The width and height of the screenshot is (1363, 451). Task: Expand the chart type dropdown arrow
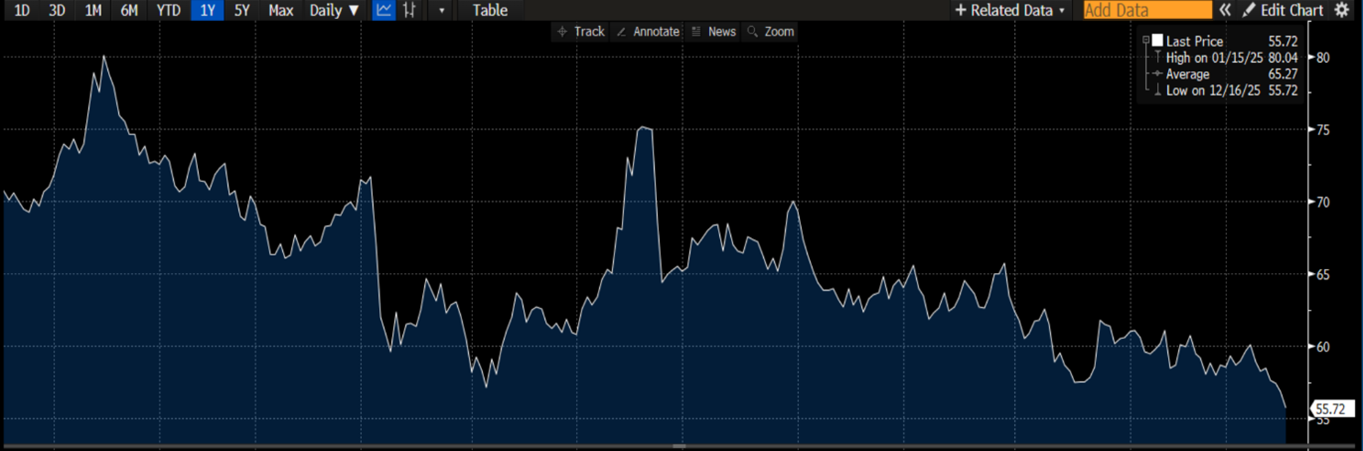442,11
